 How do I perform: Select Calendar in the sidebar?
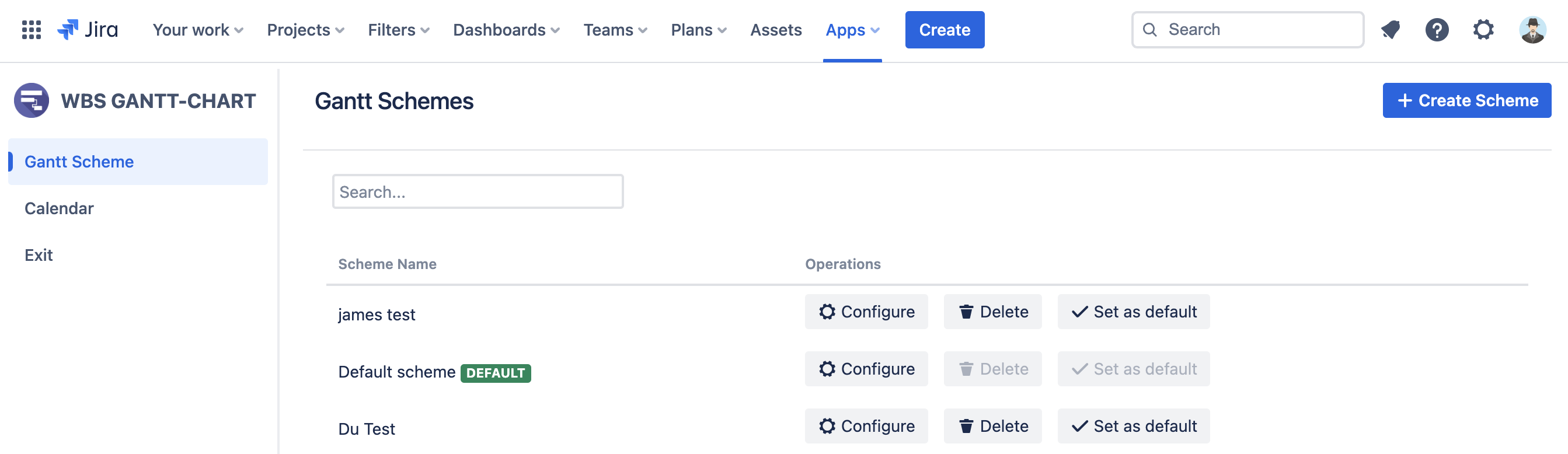pyautogui.click(x=59, y=208)
